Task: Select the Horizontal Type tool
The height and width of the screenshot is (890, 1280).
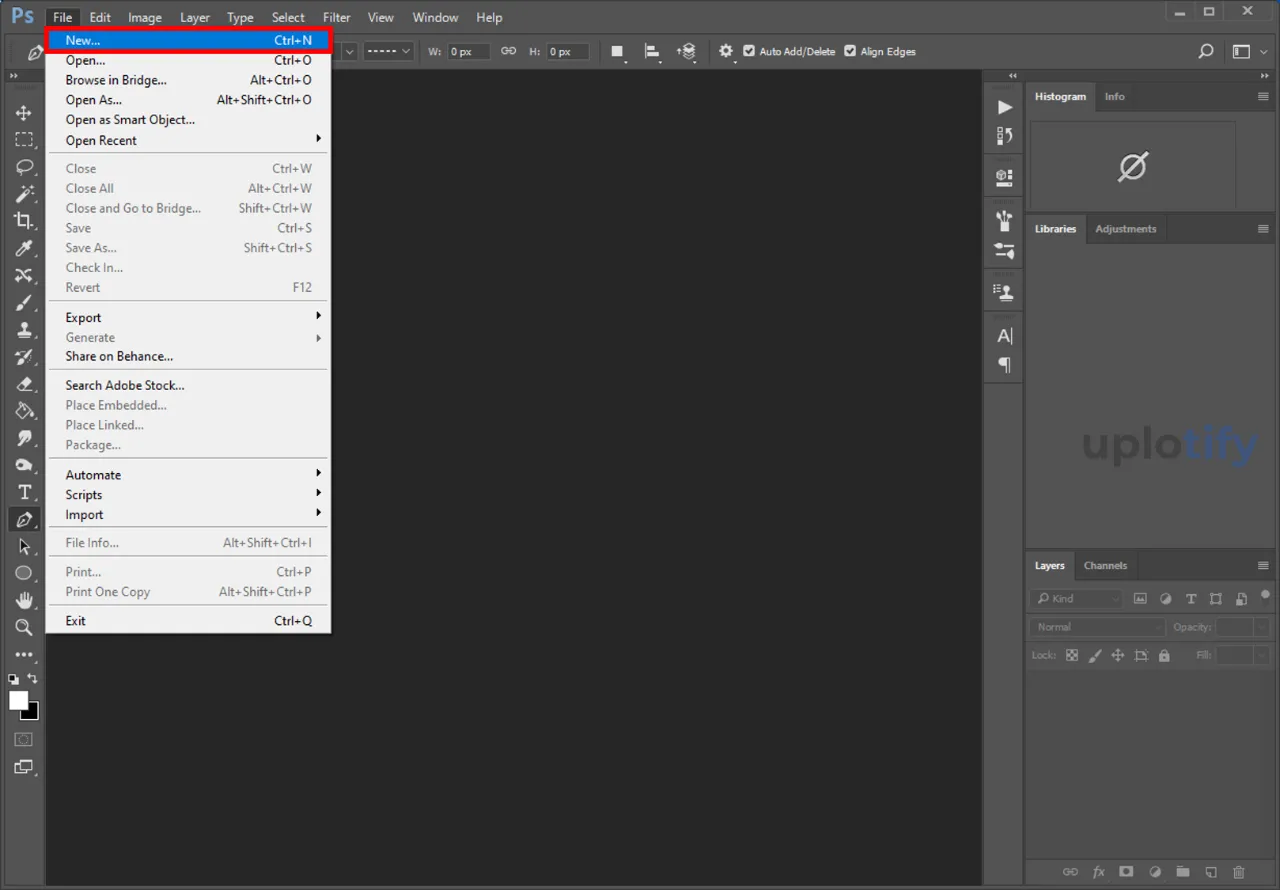Action: [24, 492]
